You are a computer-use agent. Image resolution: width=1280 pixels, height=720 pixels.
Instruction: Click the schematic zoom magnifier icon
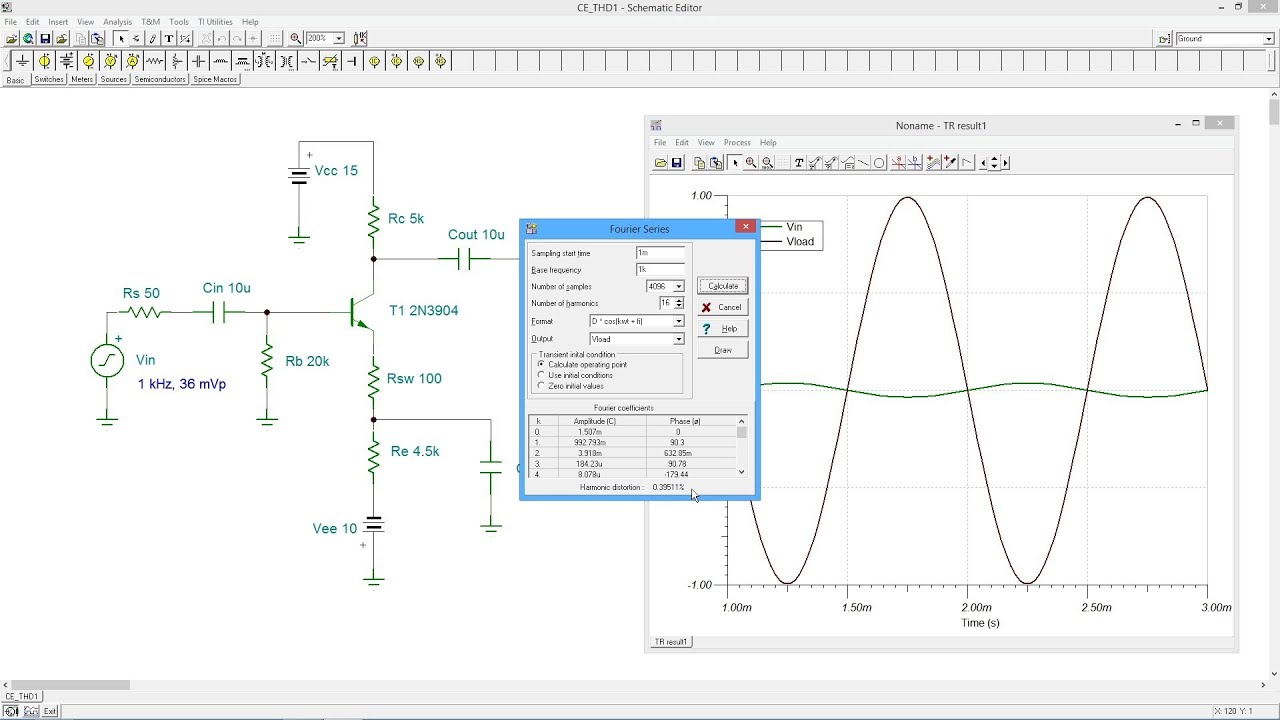pyautogui.click(x=296, y=38)
